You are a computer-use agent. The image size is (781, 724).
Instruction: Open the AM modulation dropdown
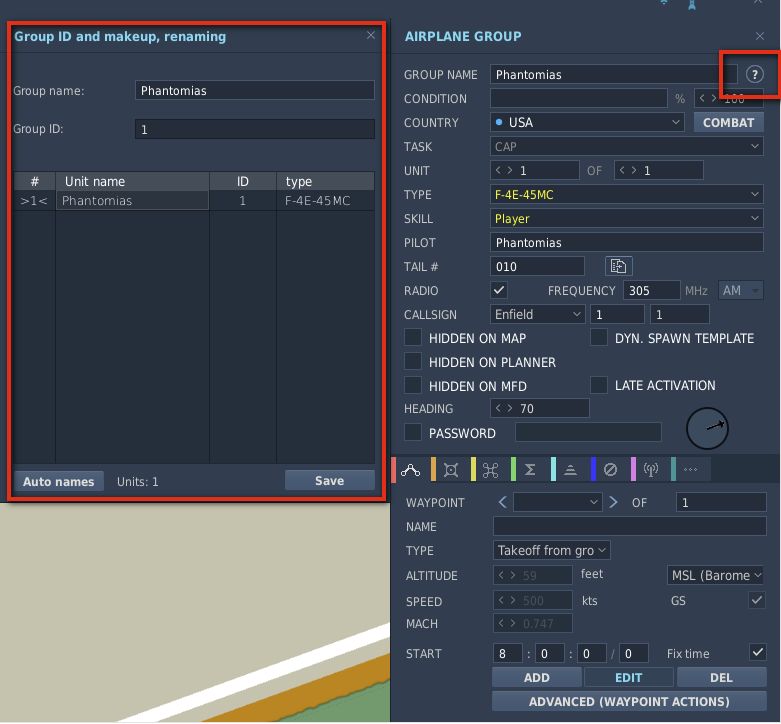click(x=740, y=290)
